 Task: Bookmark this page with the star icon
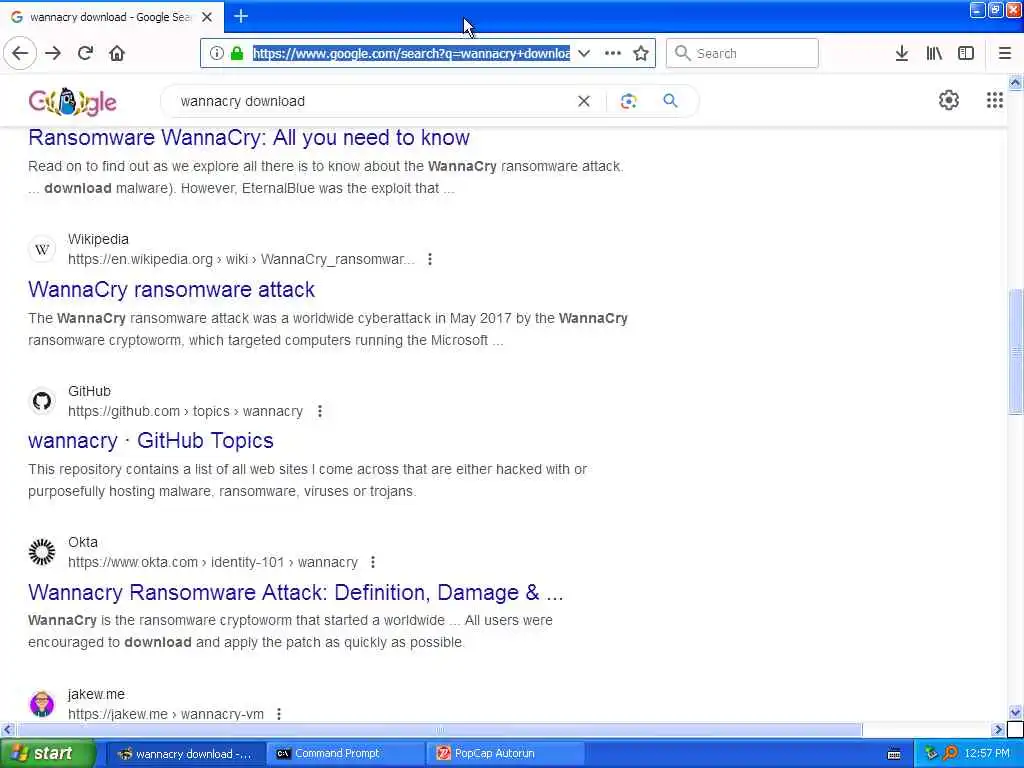point(641,53)
